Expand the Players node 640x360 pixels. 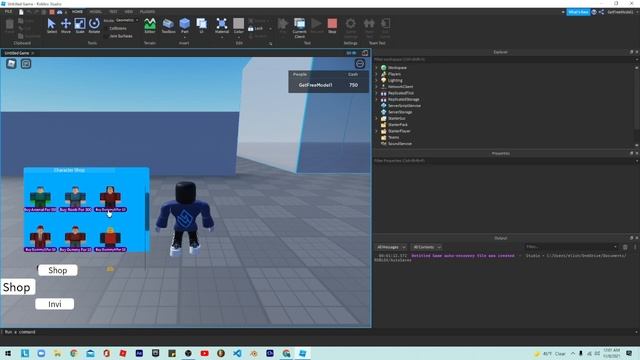pos(376,74)
